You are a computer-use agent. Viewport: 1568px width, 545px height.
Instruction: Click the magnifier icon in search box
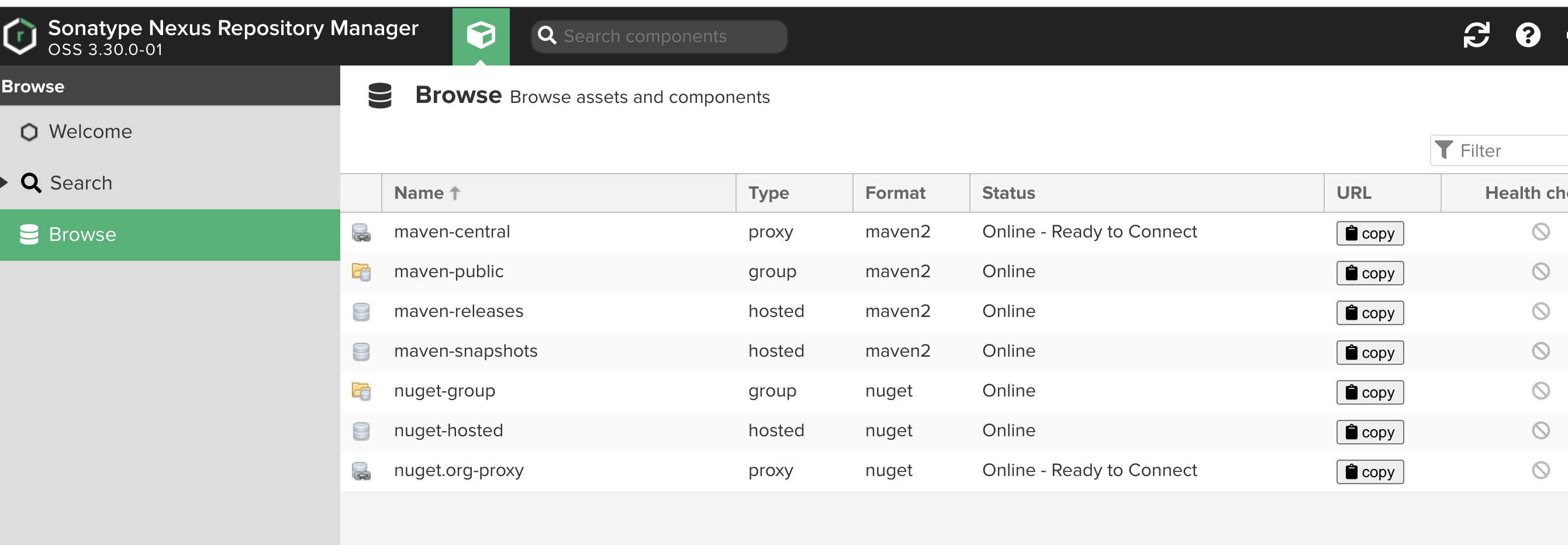547,36
